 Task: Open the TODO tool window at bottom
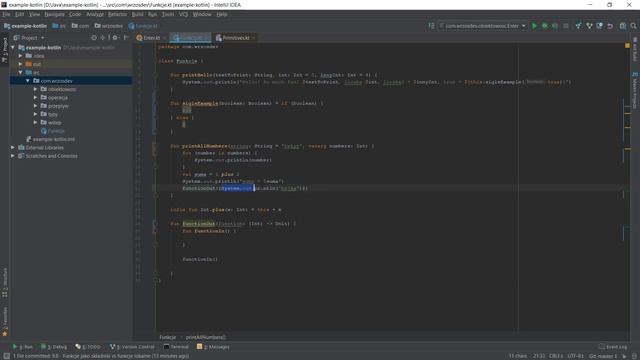click(88, 347)
